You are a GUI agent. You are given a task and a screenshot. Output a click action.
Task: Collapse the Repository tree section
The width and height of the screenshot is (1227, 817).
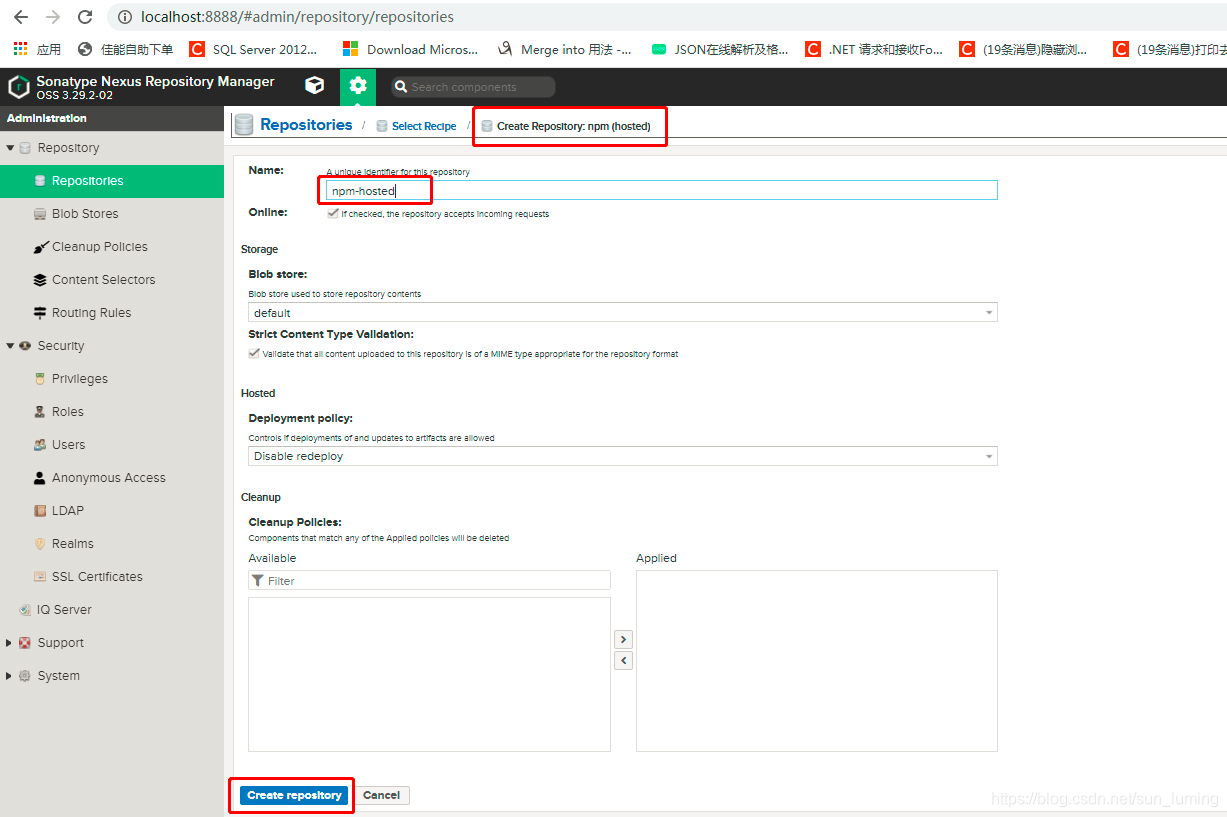(x=10, y=148)
